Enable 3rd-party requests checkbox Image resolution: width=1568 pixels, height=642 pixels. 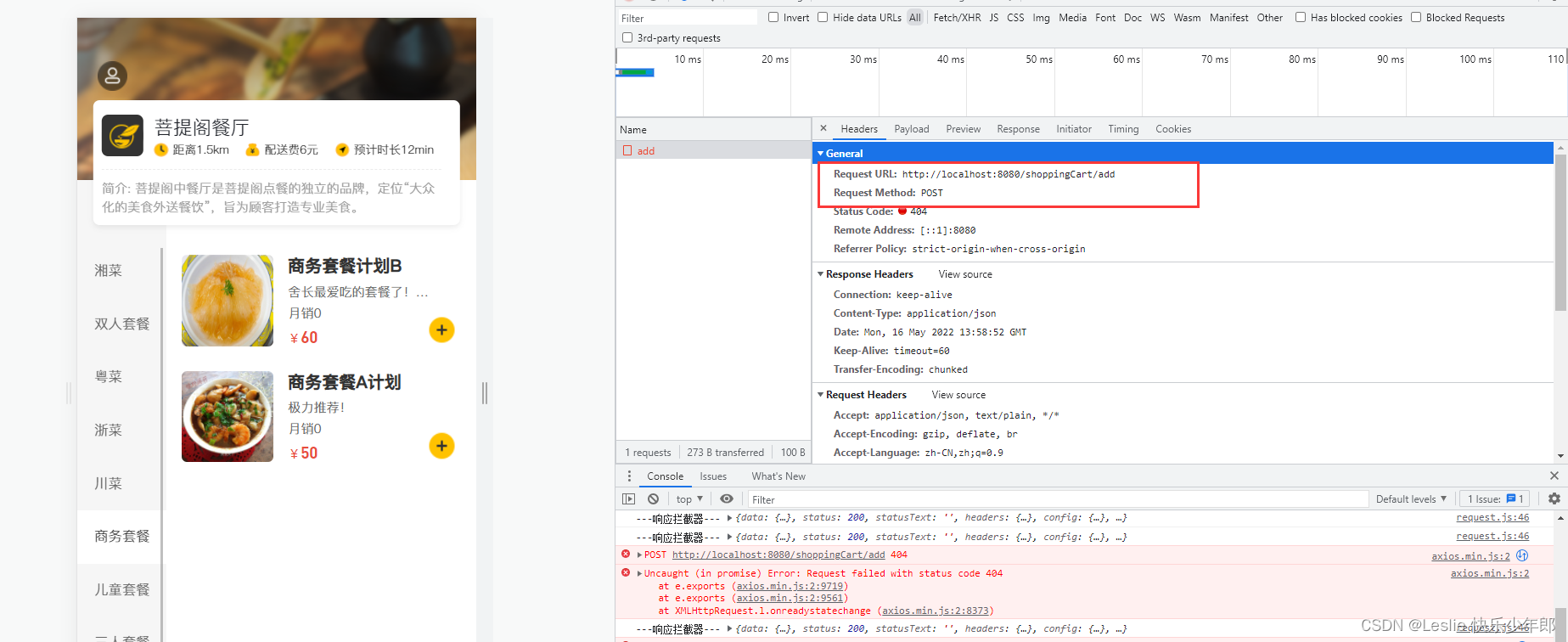click(x=627, y=37)
